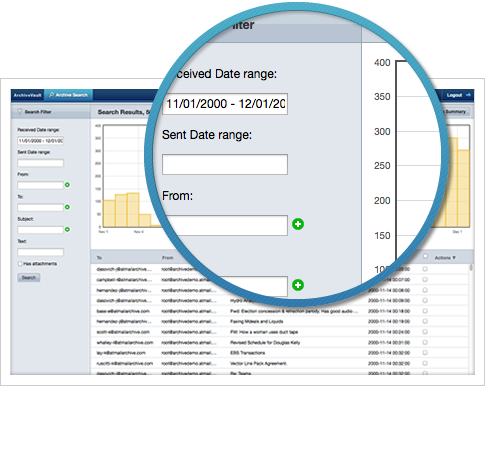Image resolution: width=485 pixels, height=450 pixels.
Task: Select the Revised Schedule for Douglas Kelly row circle
Action: [425, 342]
